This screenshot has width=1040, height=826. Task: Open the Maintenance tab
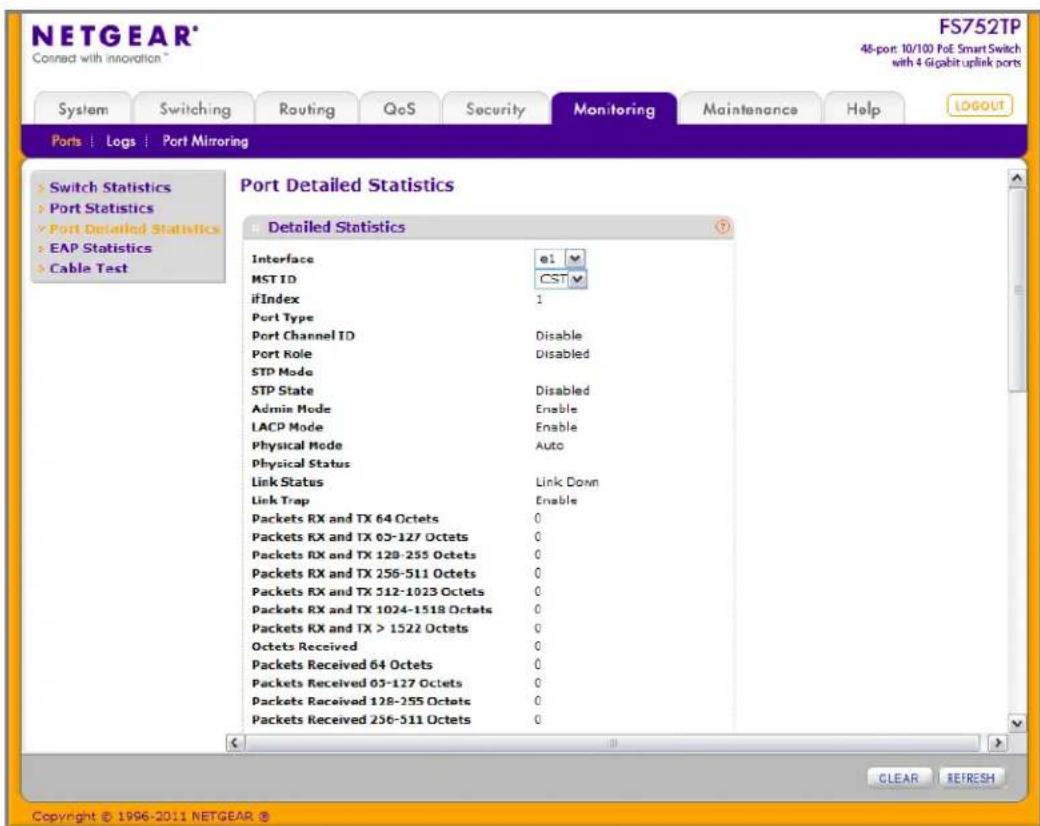coord(750,109)
